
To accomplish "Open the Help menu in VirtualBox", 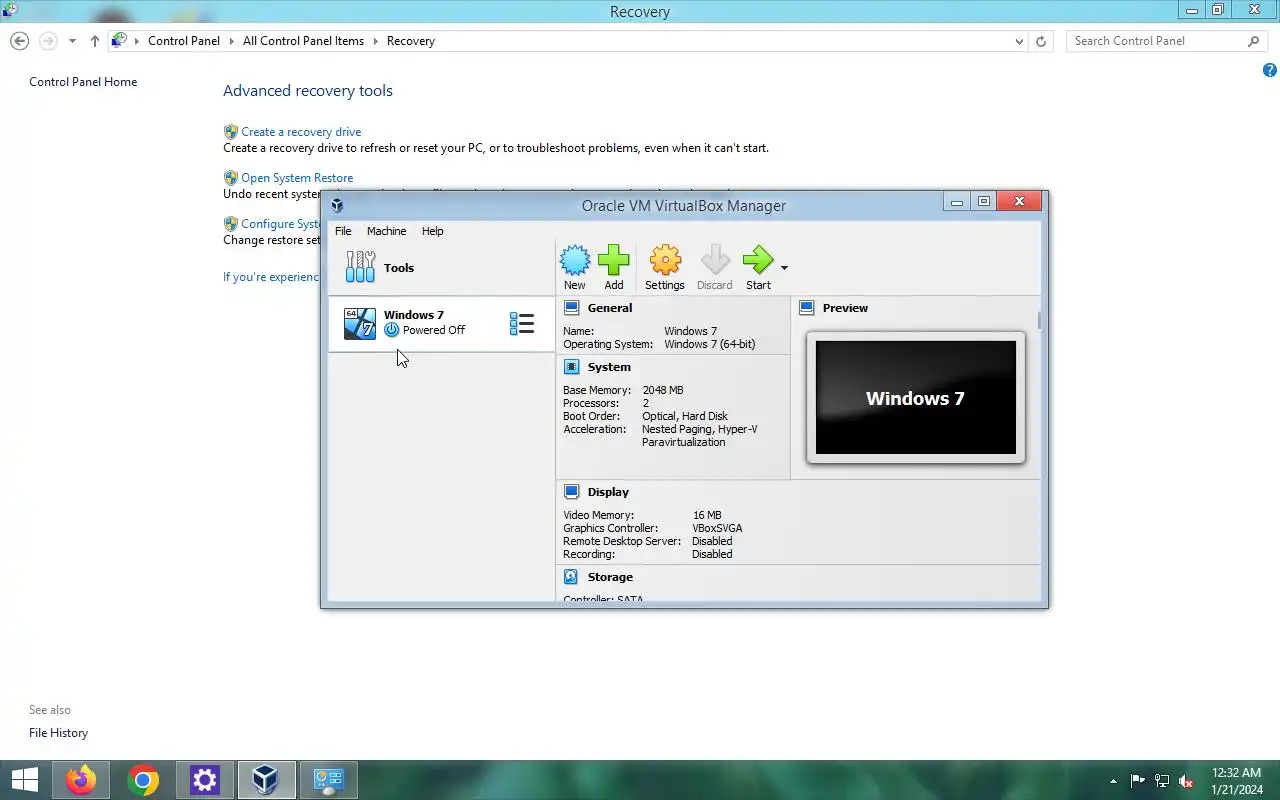I will pyautogui.click(x=432, y=231).
